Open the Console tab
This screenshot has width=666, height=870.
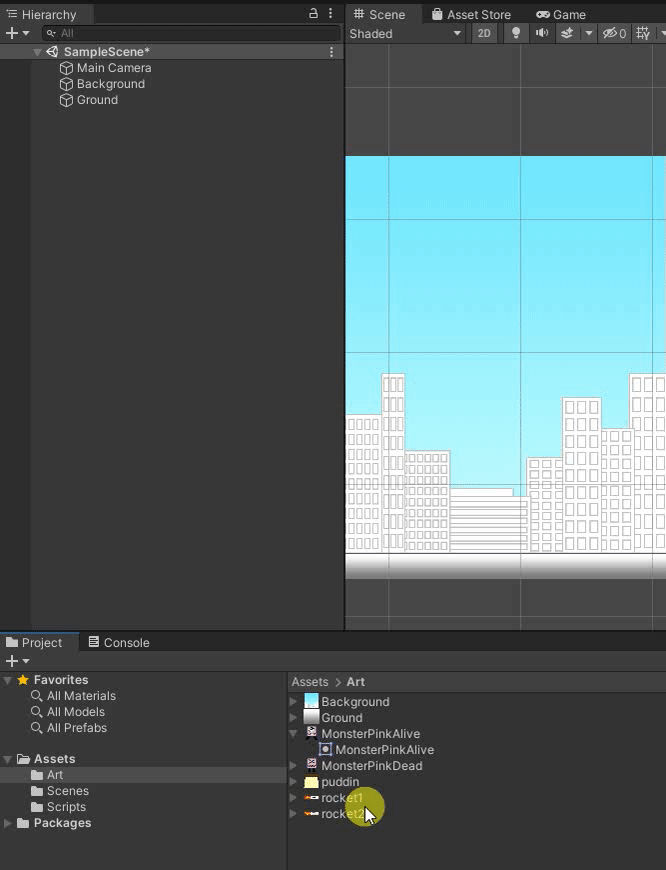[x=118, y=642]
